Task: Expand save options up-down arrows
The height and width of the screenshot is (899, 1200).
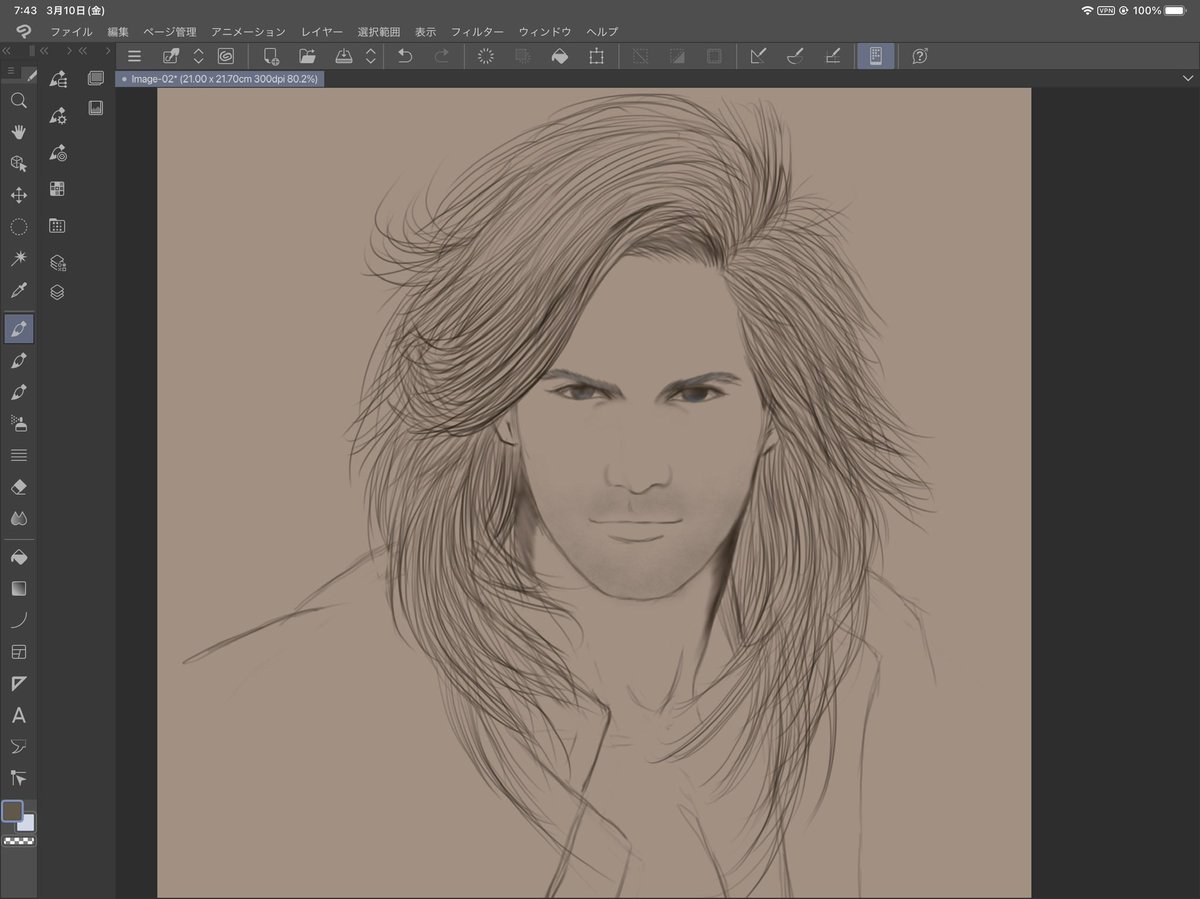Action: coord(371,56)
